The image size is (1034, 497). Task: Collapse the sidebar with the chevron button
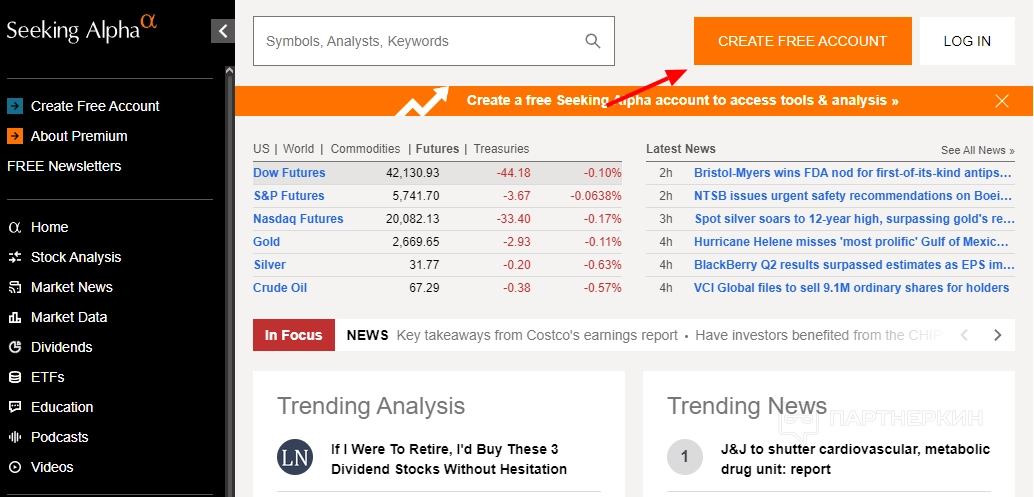point(222,31)
